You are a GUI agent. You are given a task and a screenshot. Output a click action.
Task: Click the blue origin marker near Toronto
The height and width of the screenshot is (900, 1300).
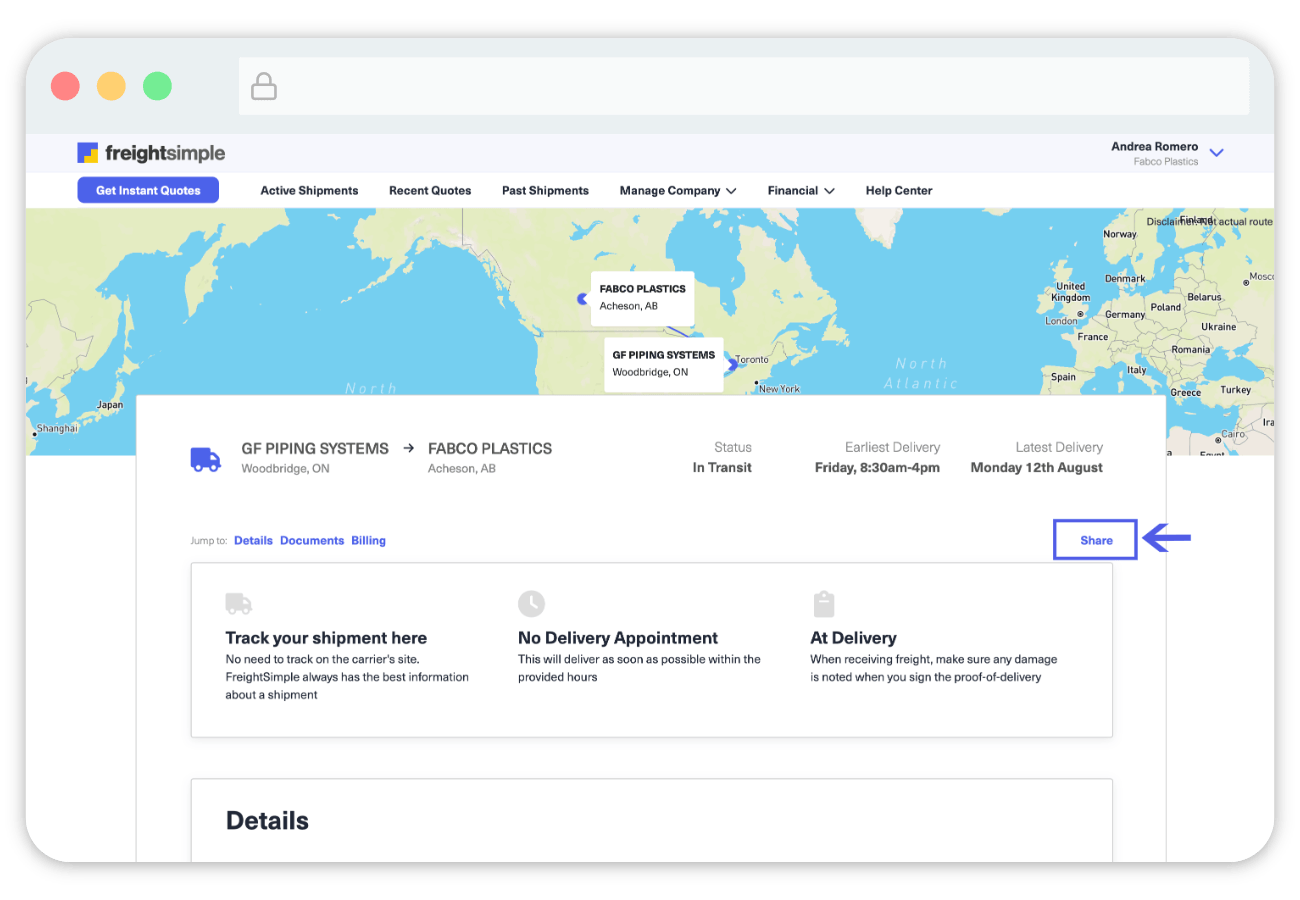coord(733,365)
